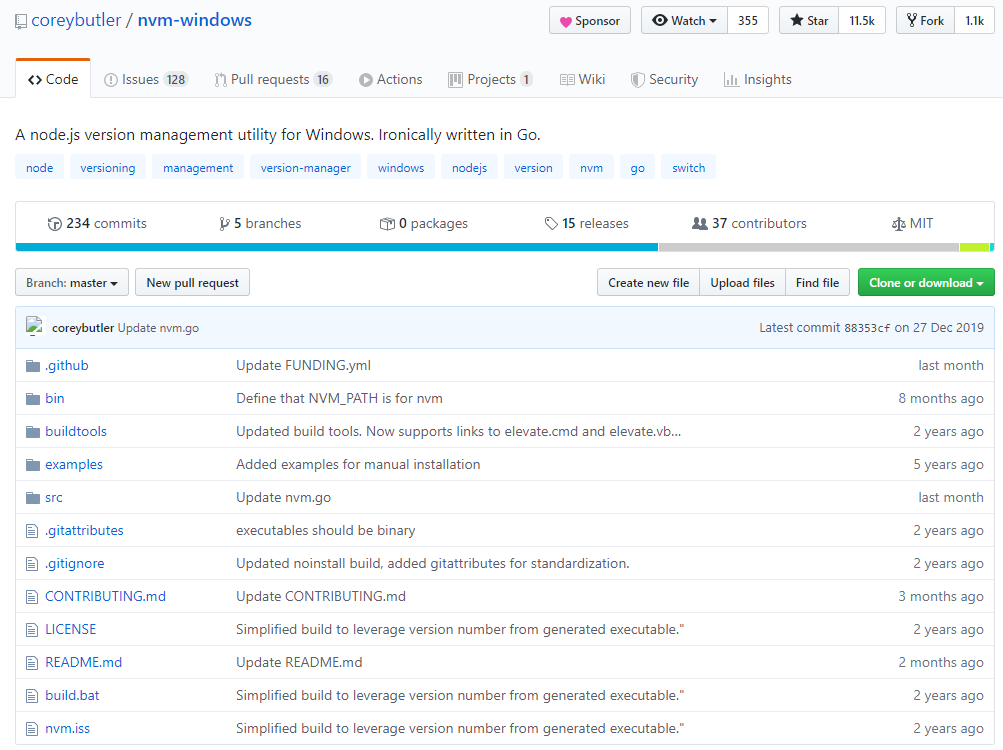This screenshot has width=1003, height=750.
Task: Click the coreybutler avatar in the commit bar
Action: (35, 326)
